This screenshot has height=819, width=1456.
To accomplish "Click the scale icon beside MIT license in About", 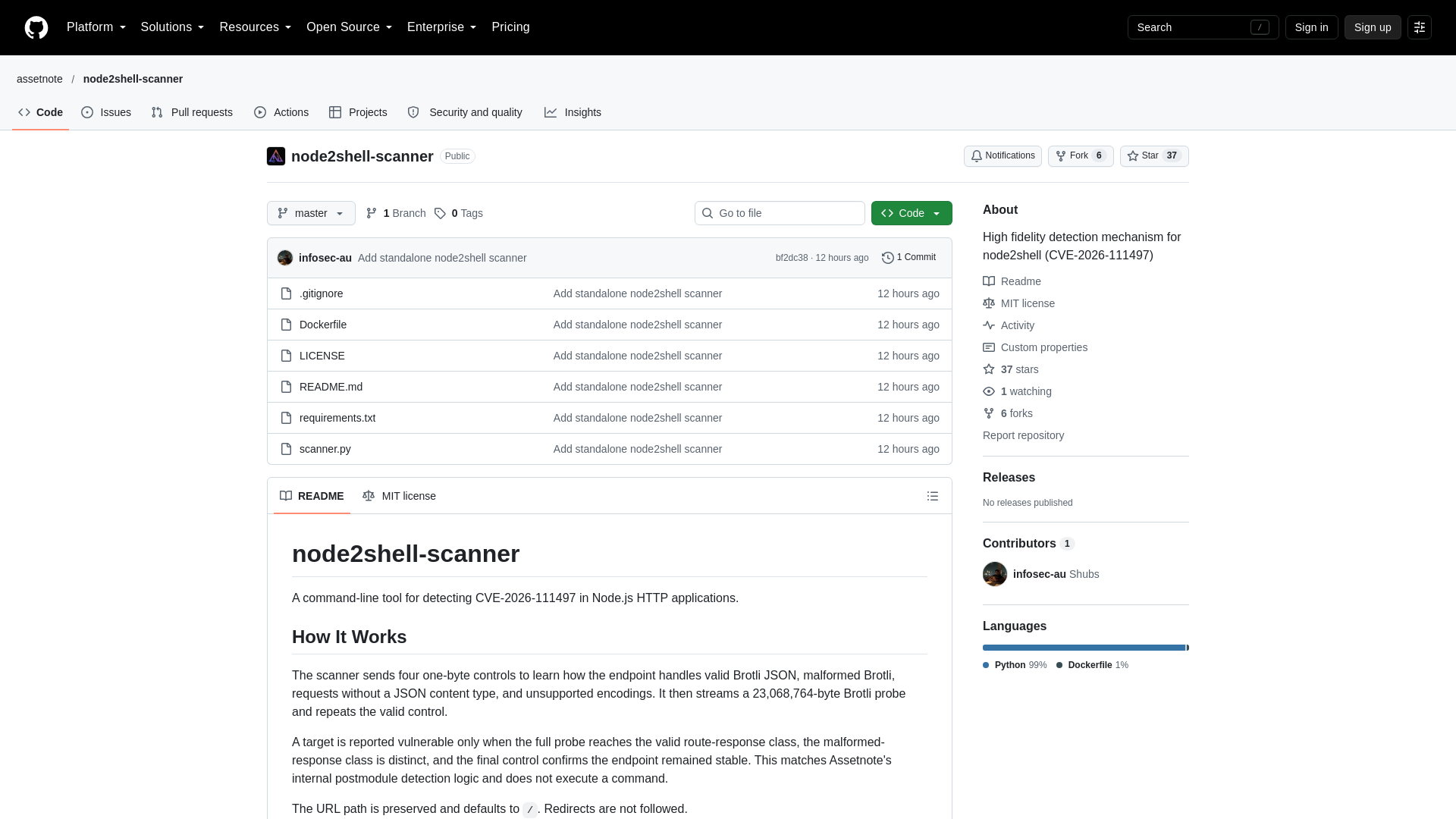I will 989,303.
